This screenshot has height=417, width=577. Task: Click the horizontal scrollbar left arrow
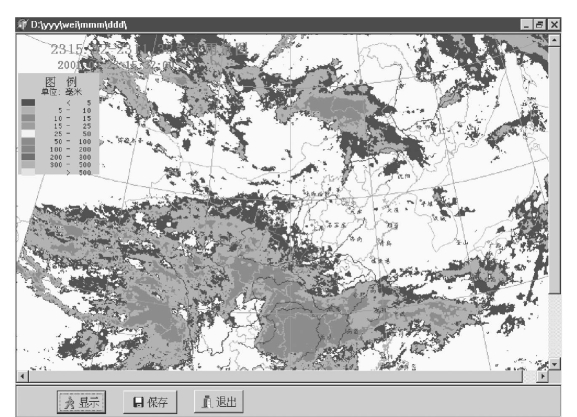point(22,376)
